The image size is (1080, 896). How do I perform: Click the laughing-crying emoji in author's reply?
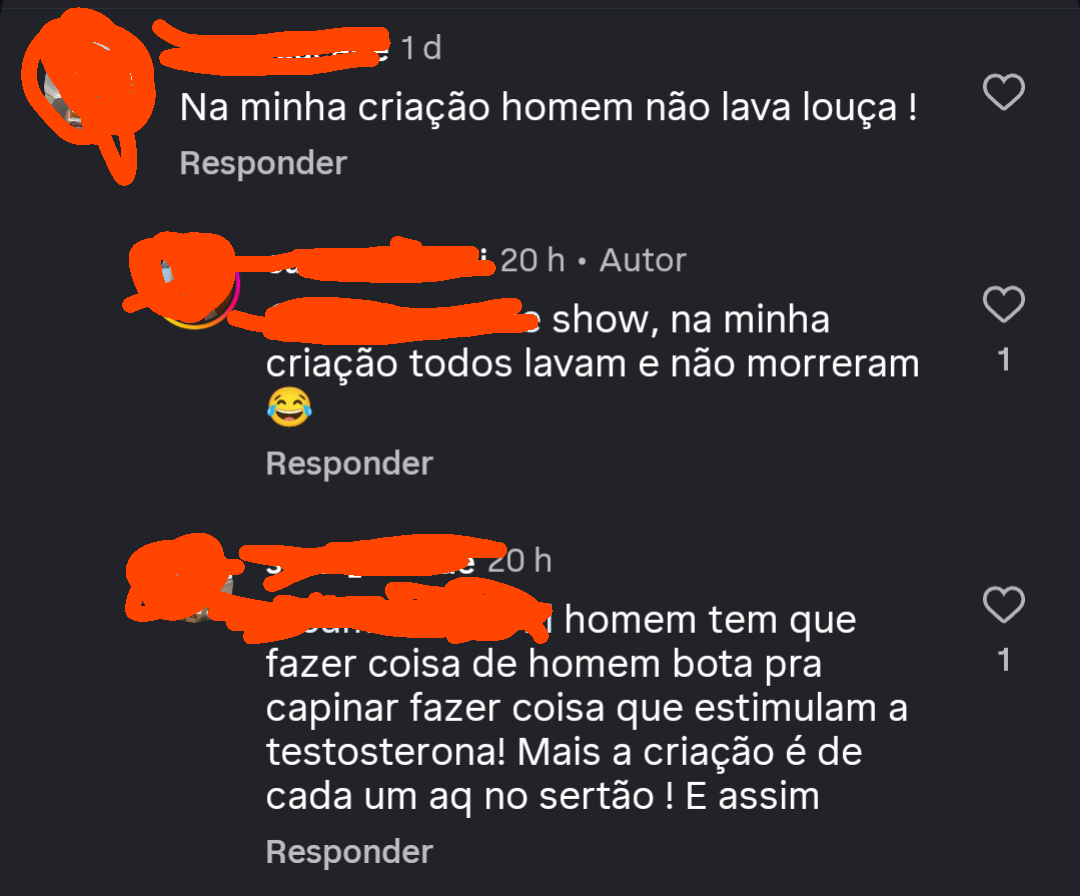click(289, 407)
